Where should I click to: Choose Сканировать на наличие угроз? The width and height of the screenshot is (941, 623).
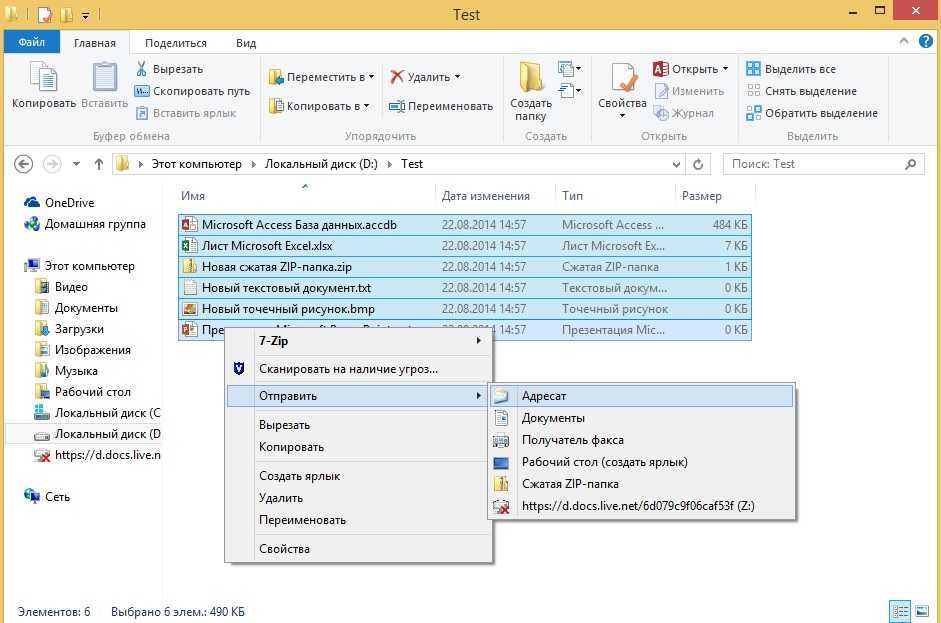(x=358, y=369)
